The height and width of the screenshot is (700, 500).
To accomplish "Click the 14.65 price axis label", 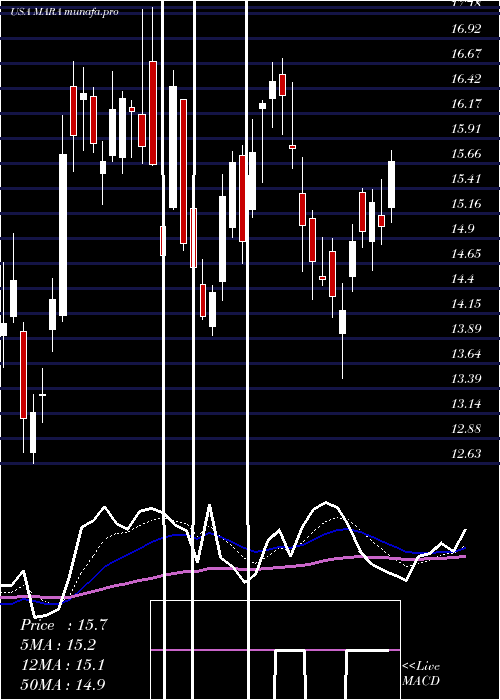I will 466,254.
